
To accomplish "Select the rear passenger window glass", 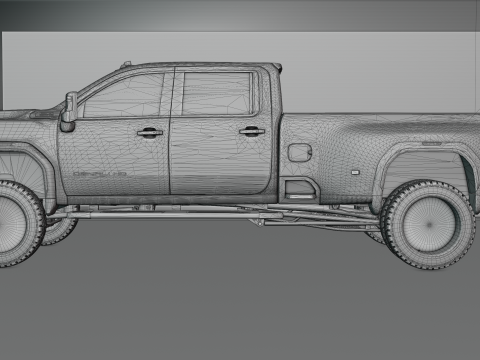I will [217, 94].
